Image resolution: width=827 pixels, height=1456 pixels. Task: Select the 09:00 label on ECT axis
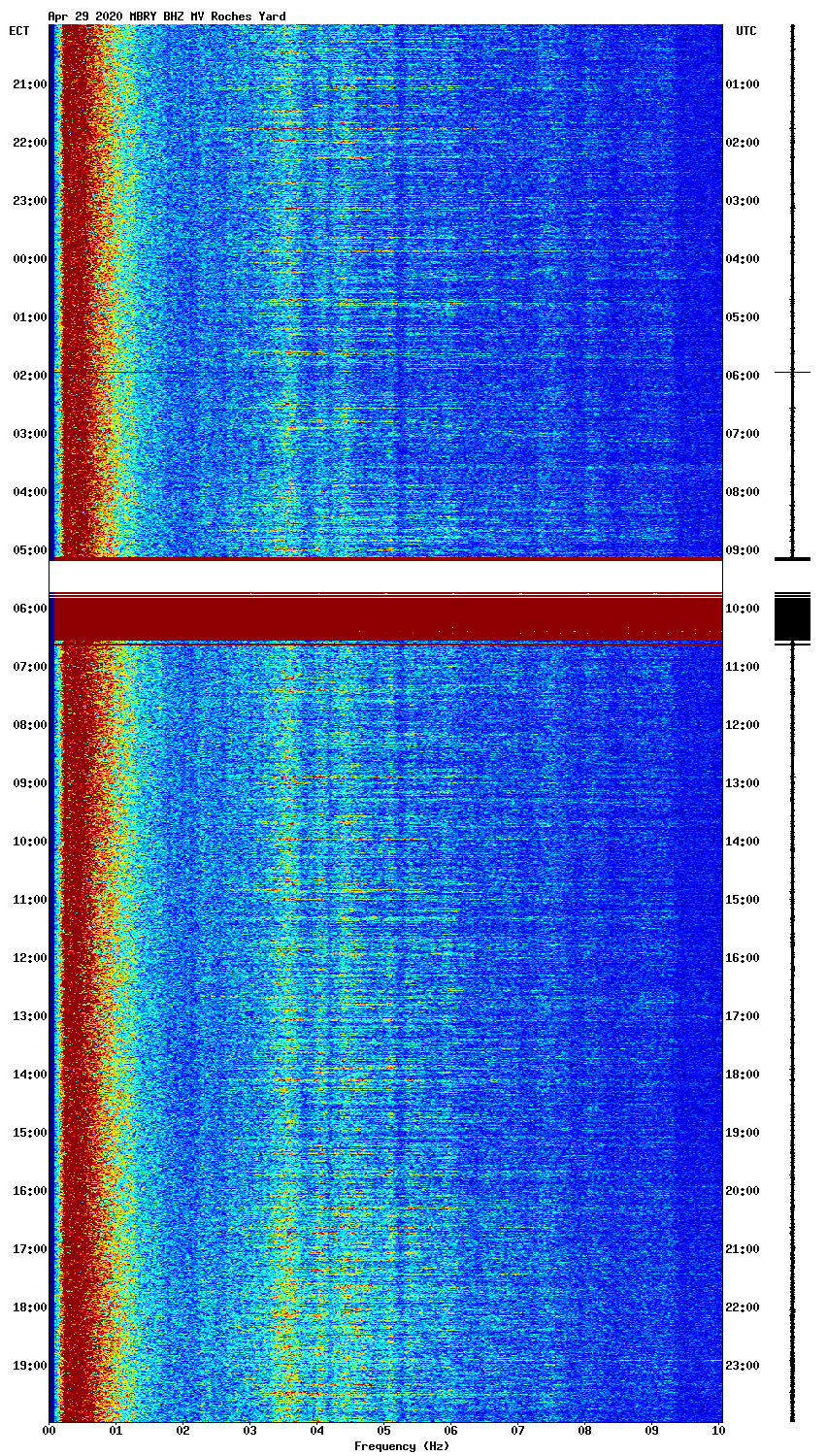point(30,783)
